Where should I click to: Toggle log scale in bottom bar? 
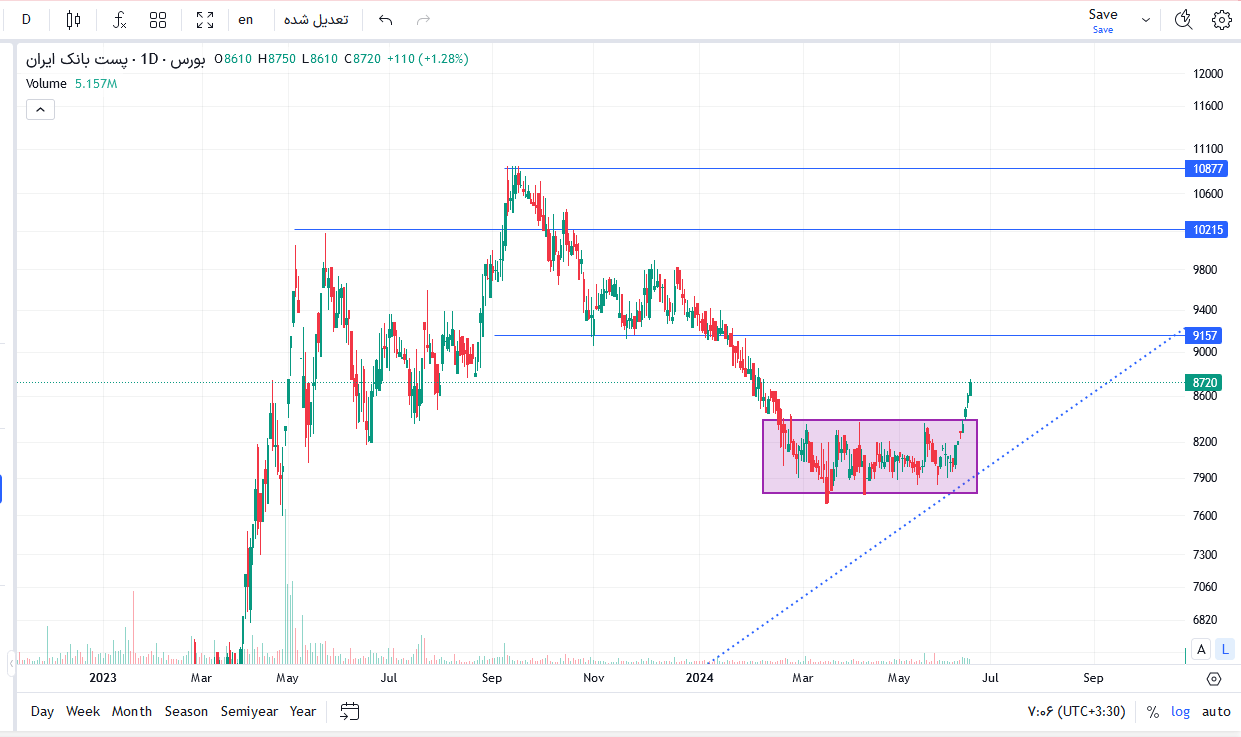point(1181,712)
